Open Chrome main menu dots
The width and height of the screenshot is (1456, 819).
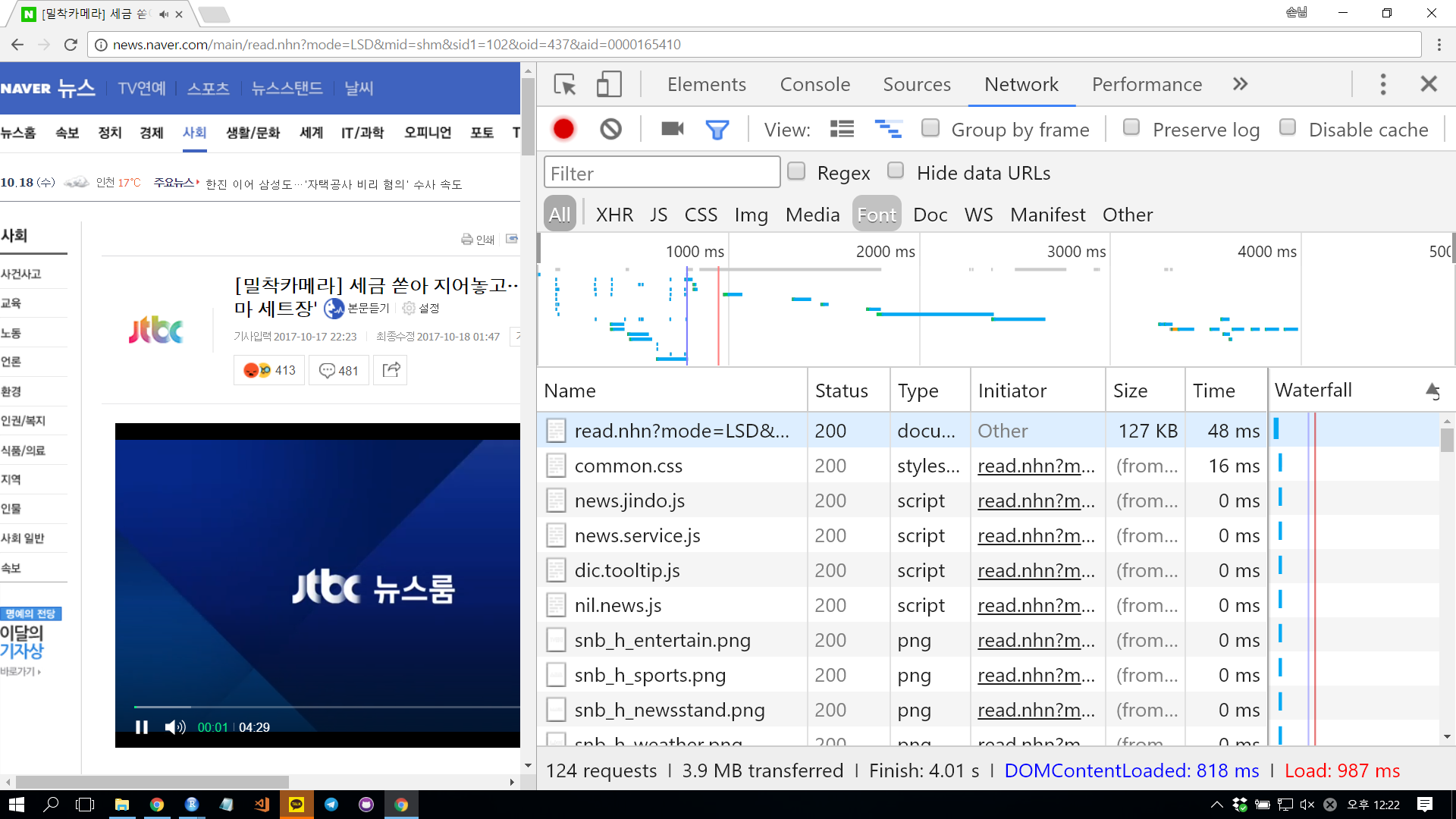(1439, 45)
